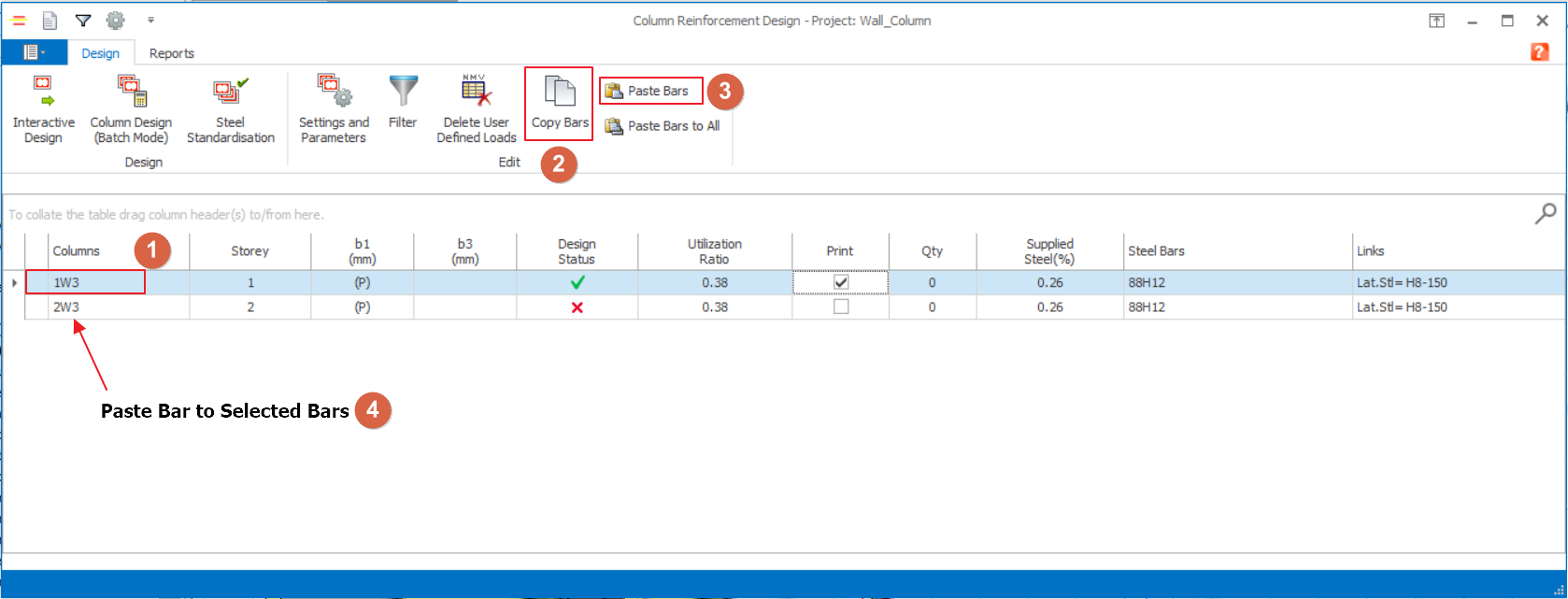This screenshot has height=599, width=1568.
Task: Switch to the Reports tab
Action: pos(172,53)
